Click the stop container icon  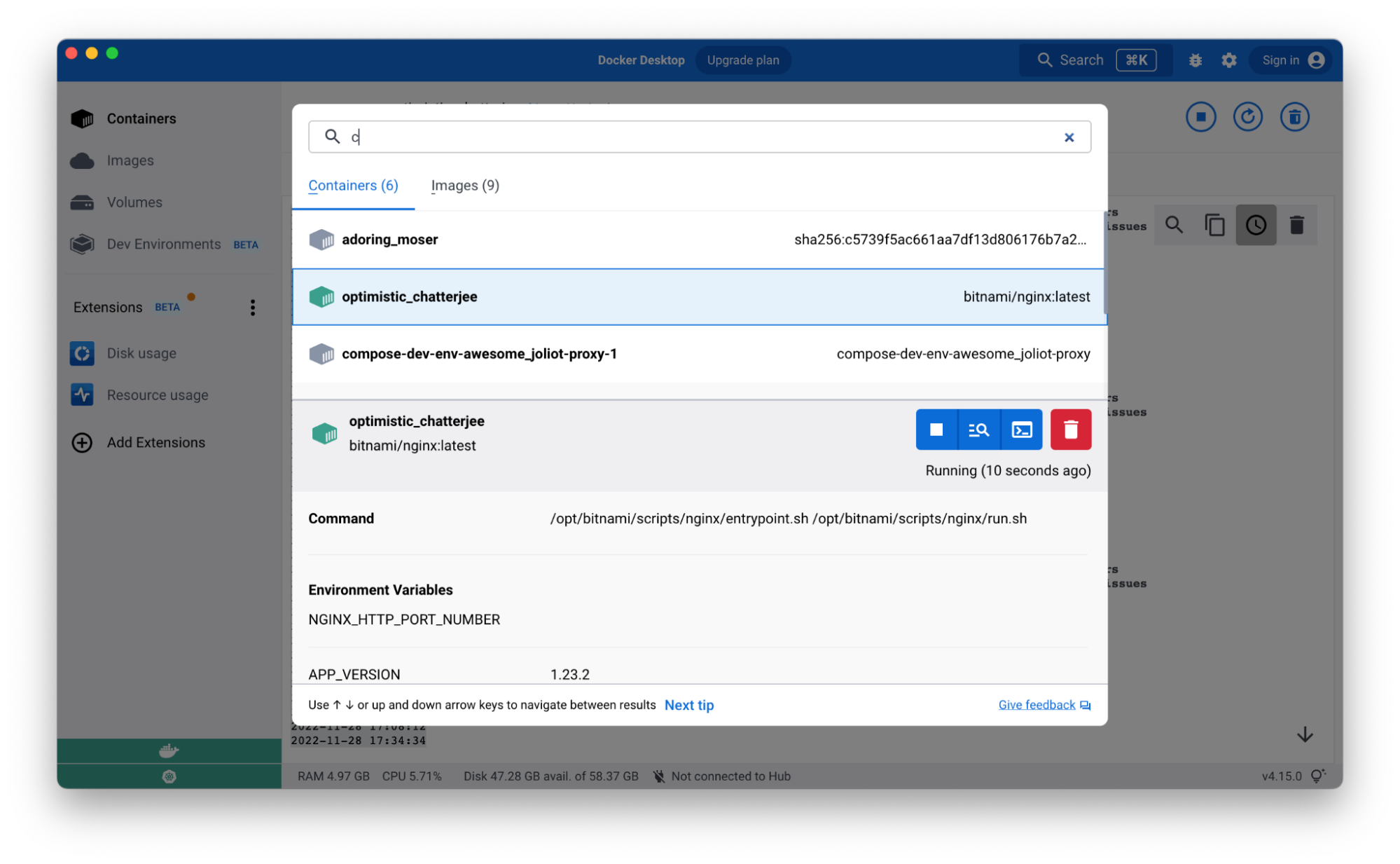coord(935,429)
